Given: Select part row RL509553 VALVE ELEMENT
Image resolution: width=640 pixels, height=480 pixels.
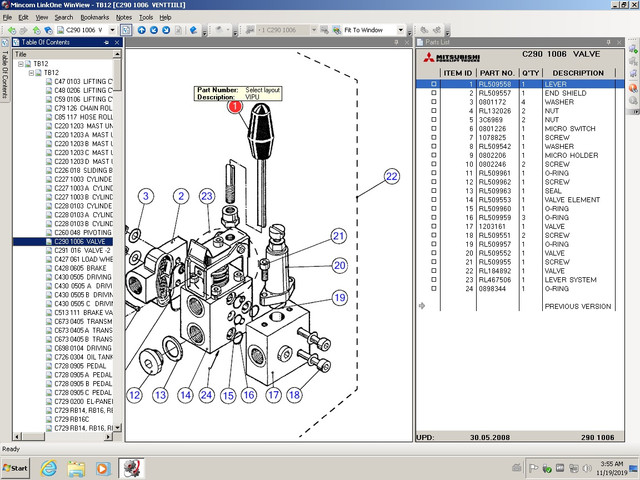Looking at the screenshot, I should pos(520,200).
